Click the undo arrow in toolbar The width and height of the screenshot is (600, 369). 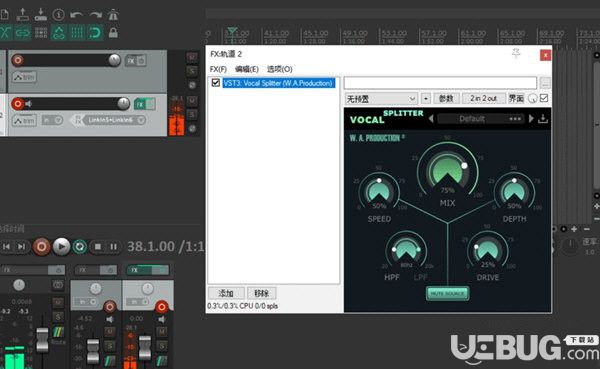[x=77, y=15]
